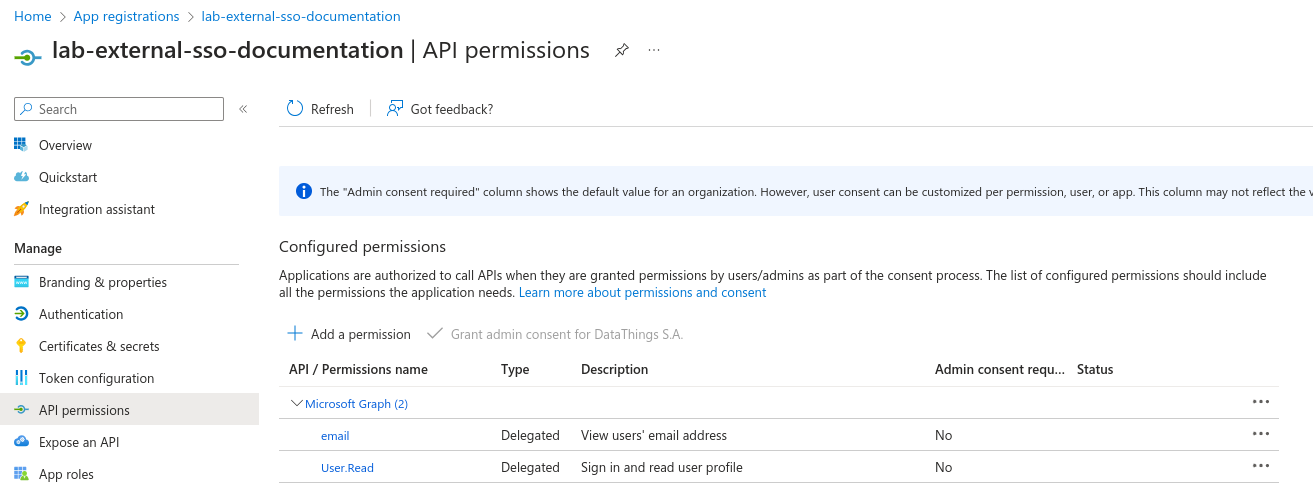Go to App registrations breadcrumb
Viewport: 1313px width, 498px height.
coord(126,16)
